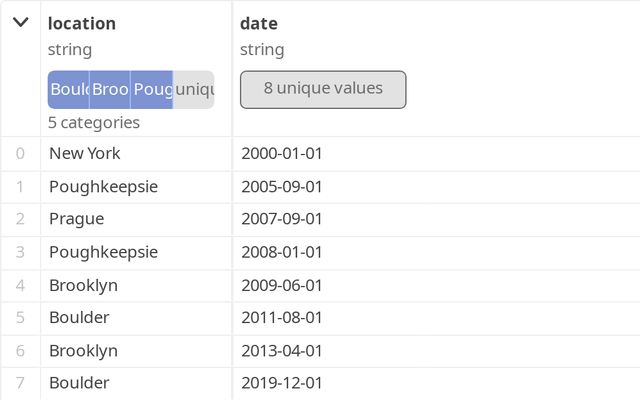Select the Prague location cell

[136, 219]
